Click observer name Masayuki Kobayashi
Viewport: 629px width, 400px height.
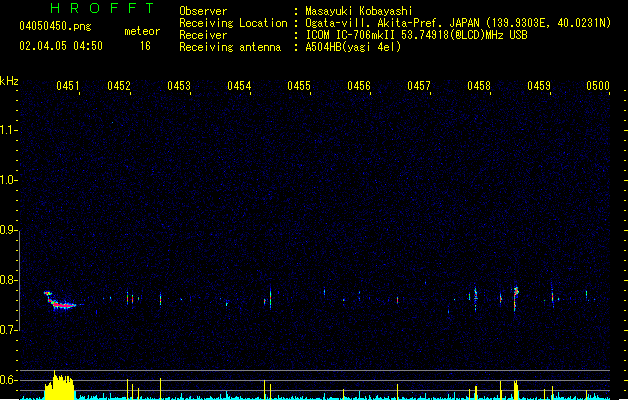[x=359, y=11]
